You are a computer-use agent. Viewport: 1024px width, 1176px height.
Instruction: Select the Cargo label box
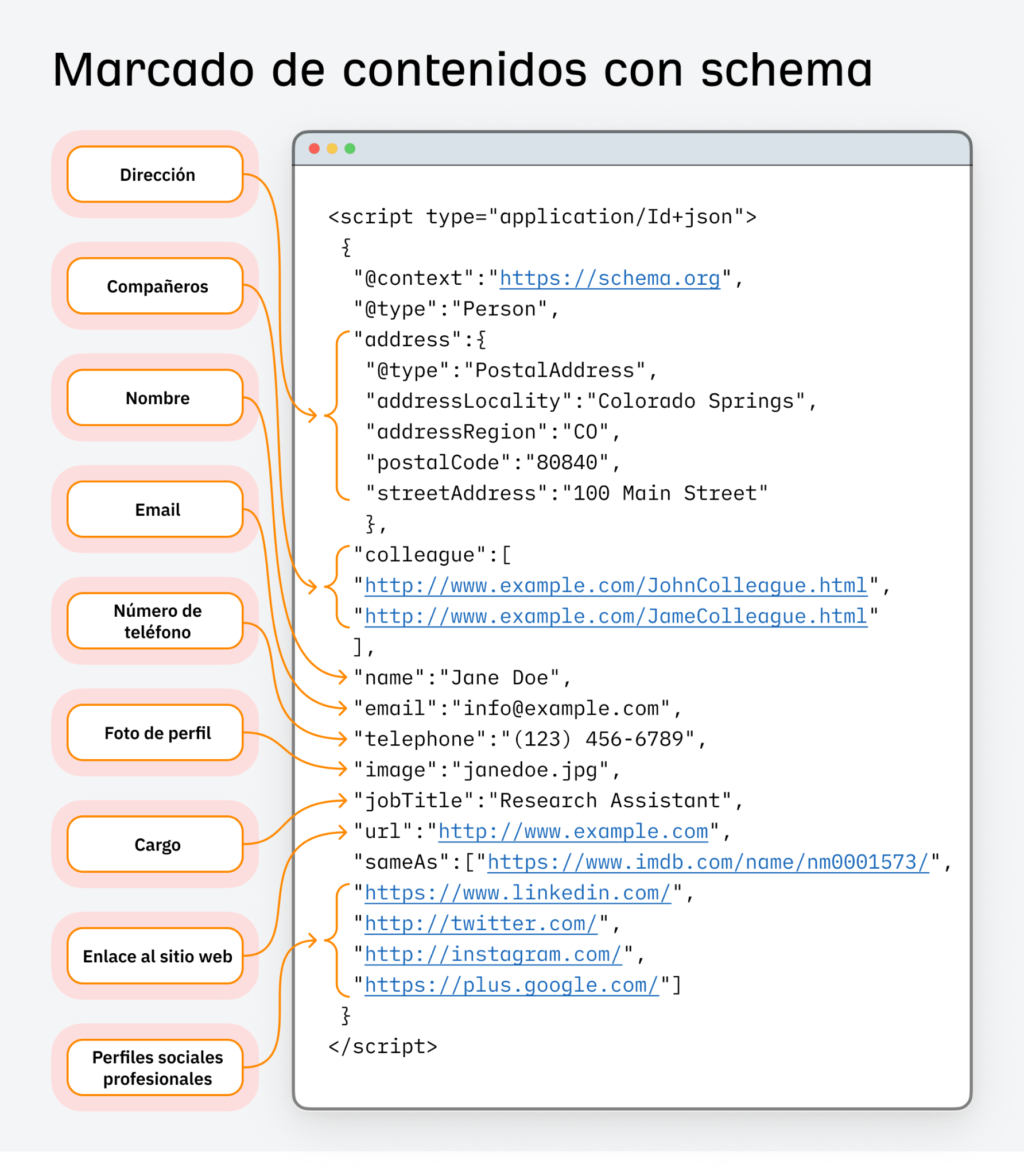click(156, 844)
